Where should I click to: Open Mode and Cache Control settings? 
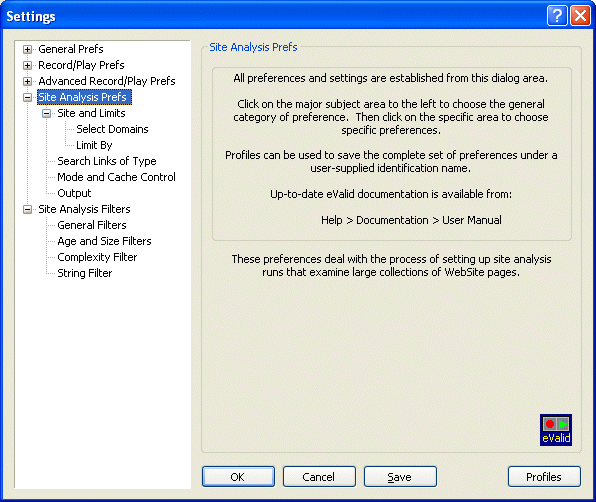pos(116,177)
